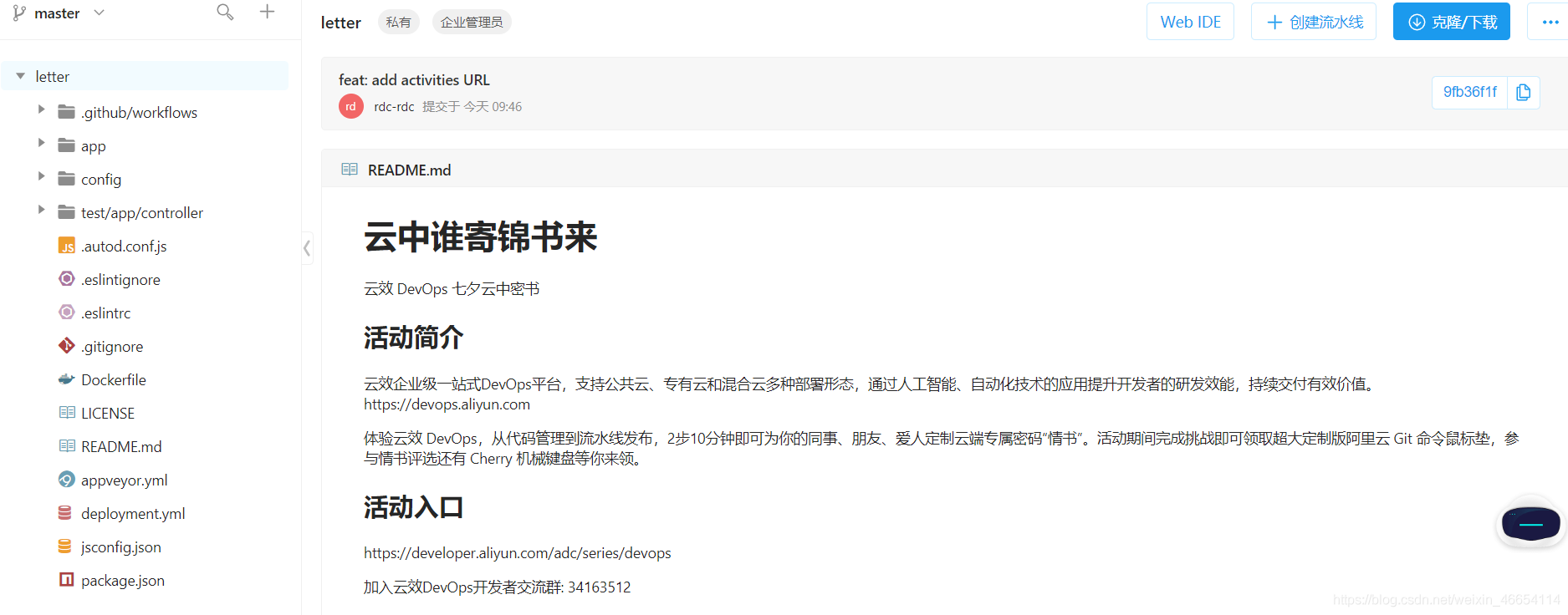Click the jsconfig.json file icon
This screenshot has width=1568, height=615.
click(65, 546)
